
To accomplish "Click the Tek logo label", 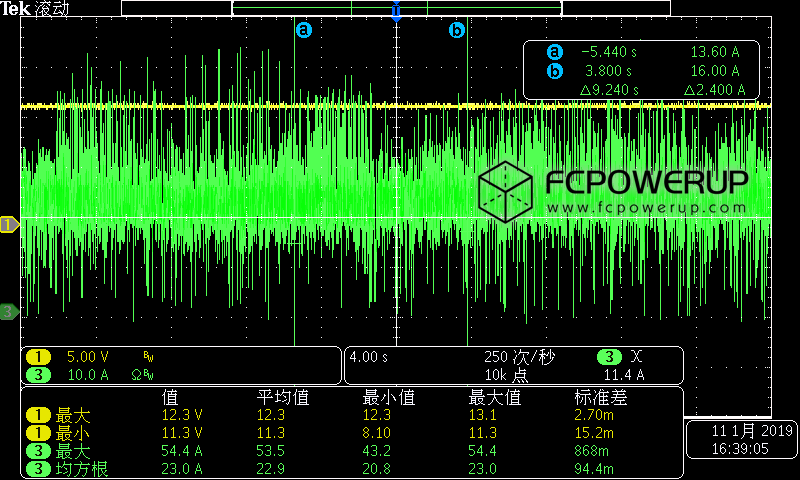I will click(x=16, y=9).
